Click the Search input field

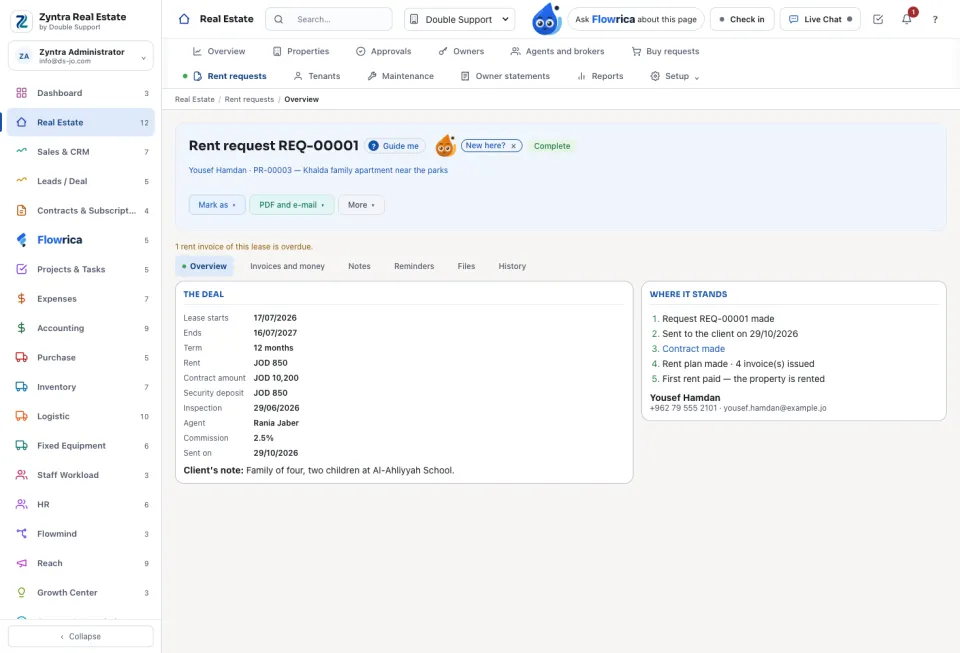coord(329,19)
